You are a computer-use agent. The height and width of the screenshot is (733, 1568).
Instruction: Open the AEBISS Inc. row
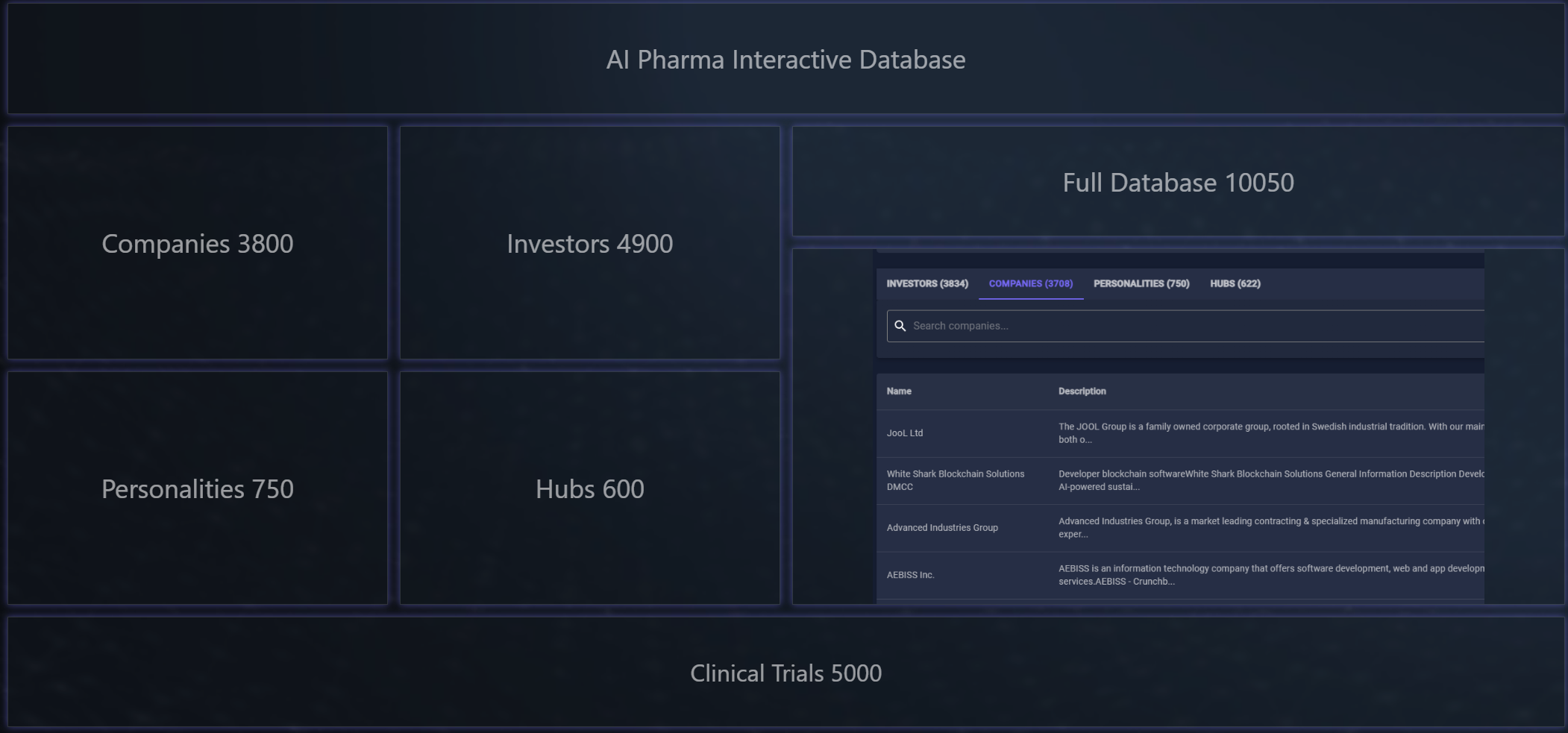point(910,575)
